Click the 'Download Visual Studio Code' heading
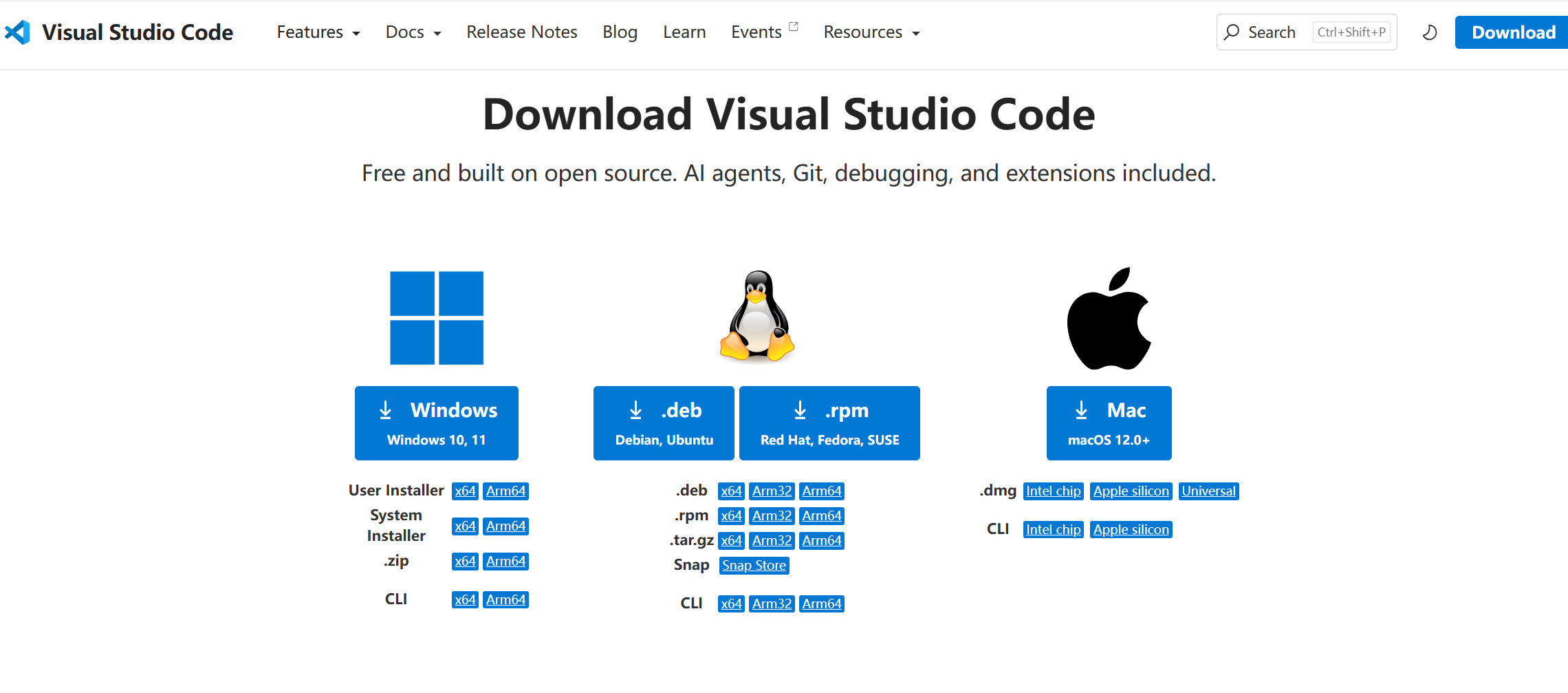Viewport: 1568px width, 693px height. pos(789,114)
